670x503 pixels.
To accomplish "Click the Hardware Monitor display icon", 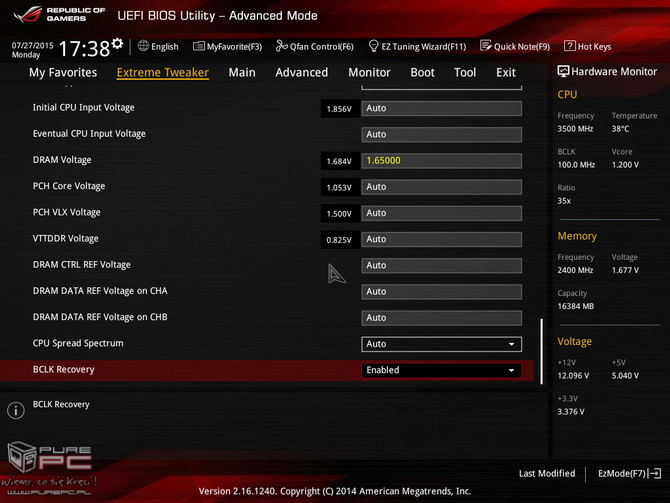I will (x=563, y=71).
